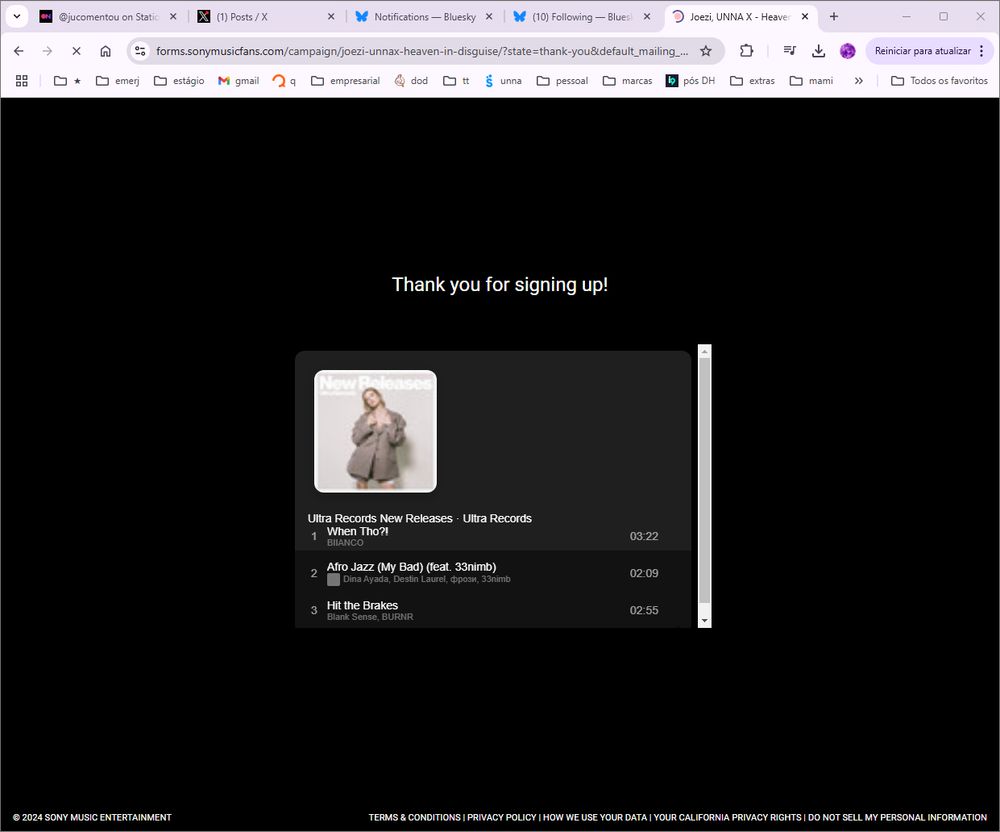Open the pós DH bookmark
1000x832 pixels.
tap(690, 81)
